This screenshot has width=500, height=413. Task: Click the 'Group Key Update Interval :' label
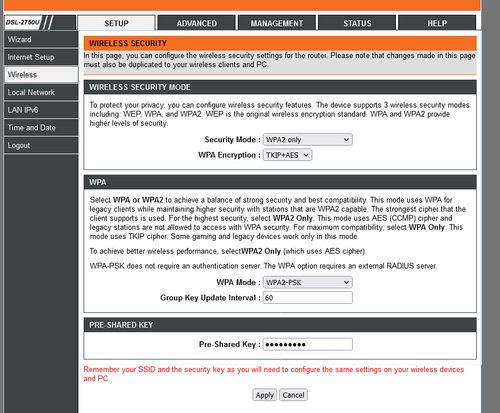[x=210, y=298]
